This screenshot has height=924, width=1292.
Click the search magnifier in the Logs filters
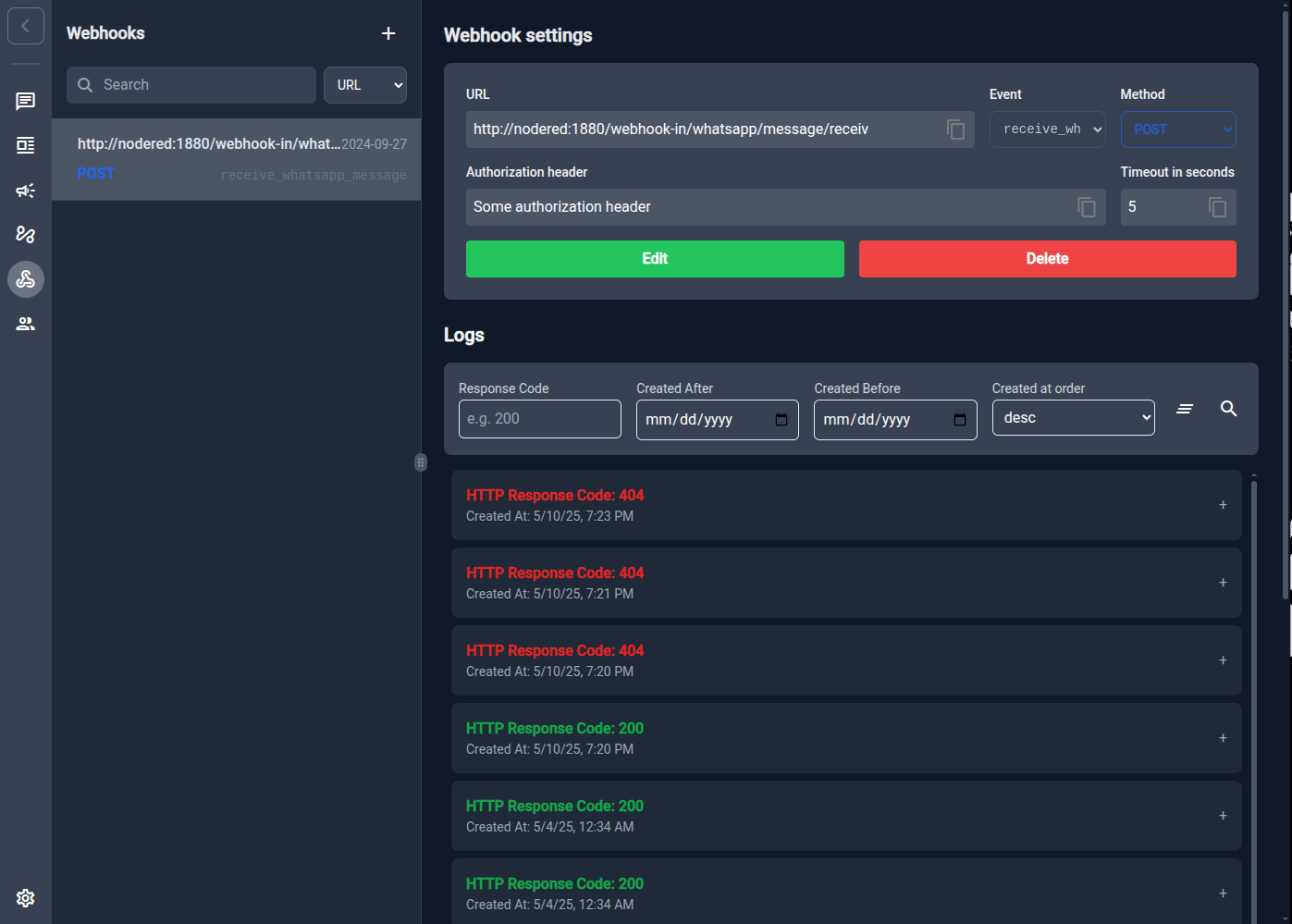click(x=1228, y=408)
